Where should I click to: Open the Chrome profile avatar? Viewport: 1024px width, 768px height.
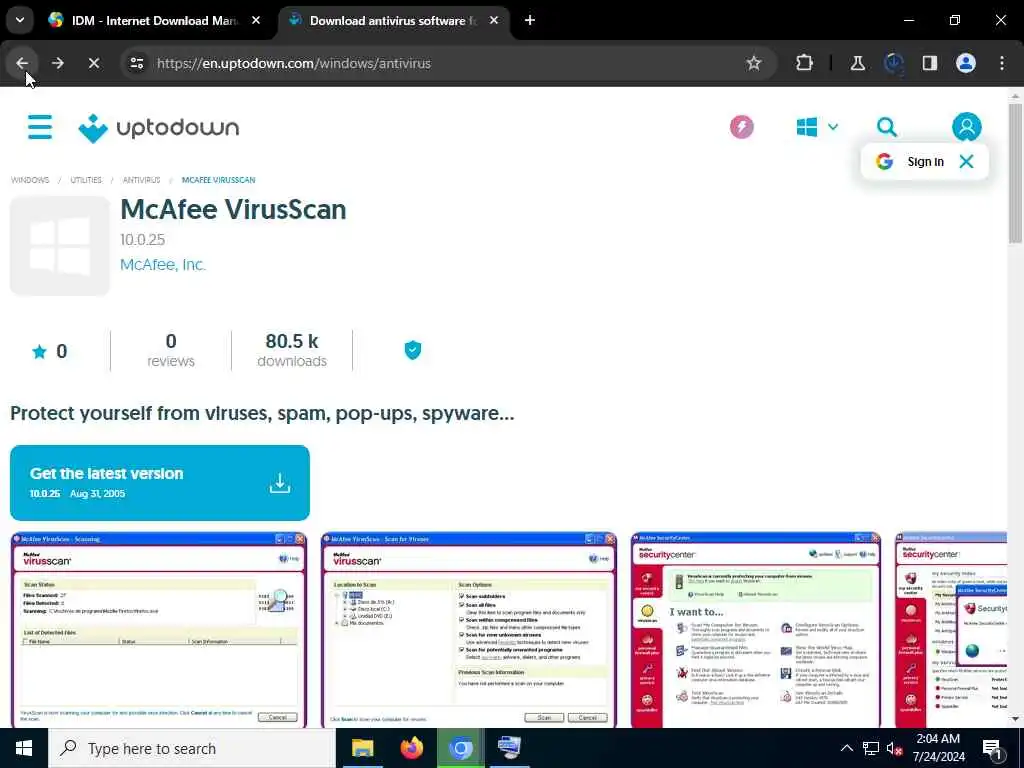coord(965,63)
